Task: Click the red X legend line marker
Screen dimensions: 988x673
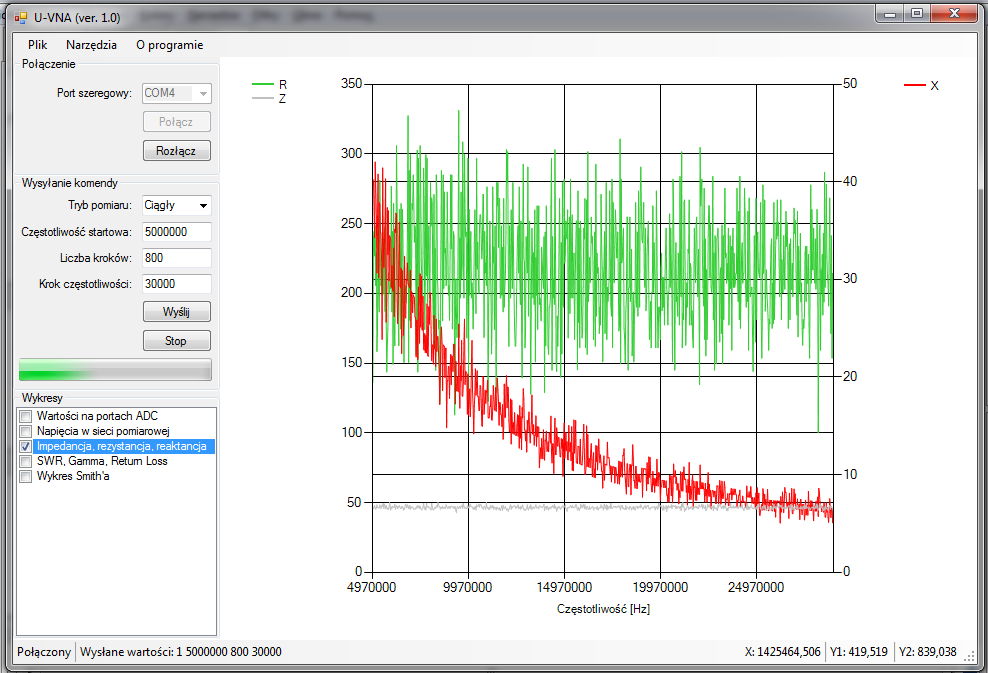Action: 914,86
